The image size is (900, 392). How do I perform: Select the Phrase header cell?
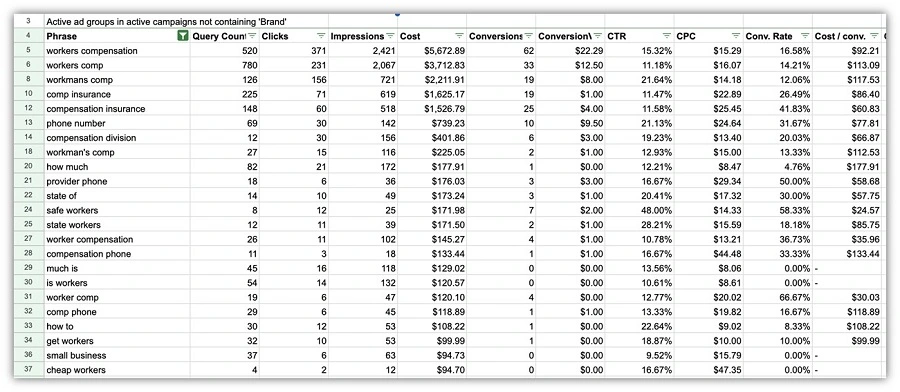117,36
